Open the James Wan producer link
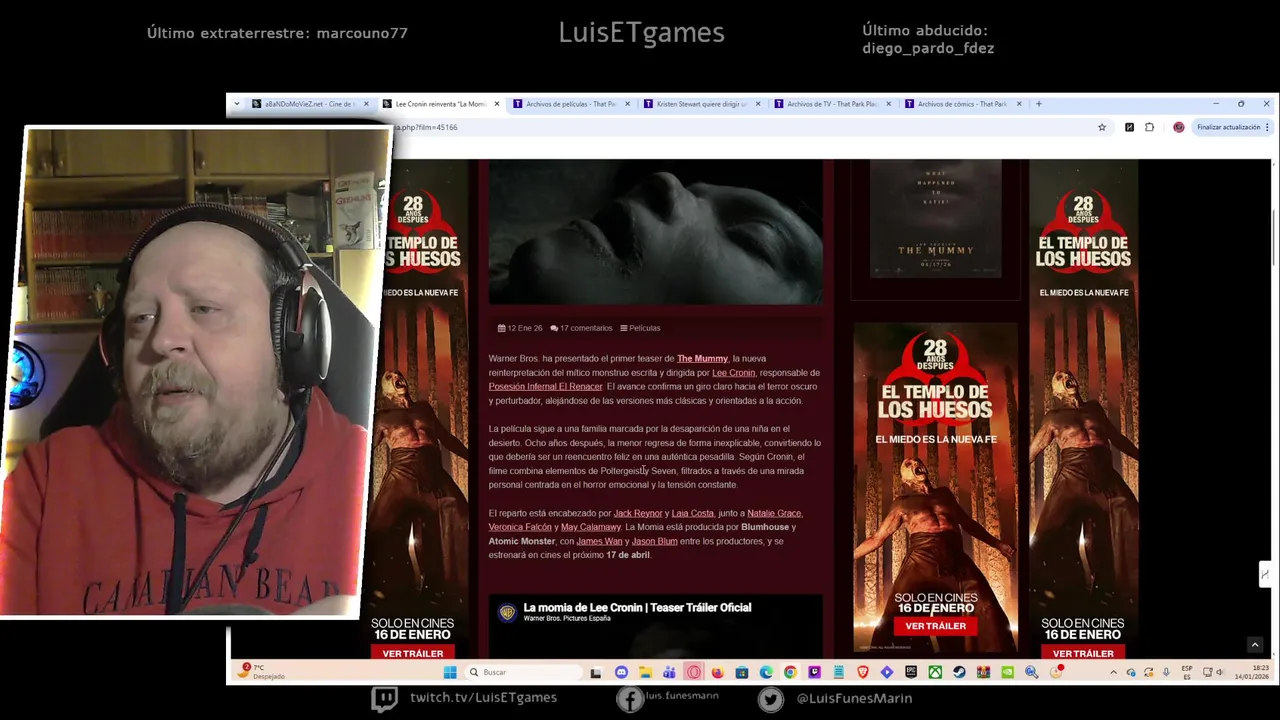This screenshot has width=1280, height=720. coord(599,541)
